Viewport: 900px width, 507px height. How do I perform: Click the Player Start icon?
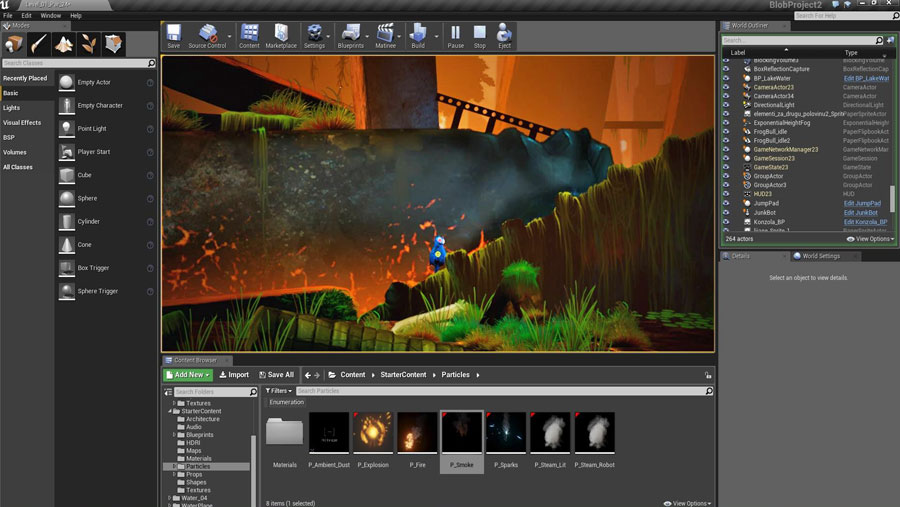click(x=67, y=152)
